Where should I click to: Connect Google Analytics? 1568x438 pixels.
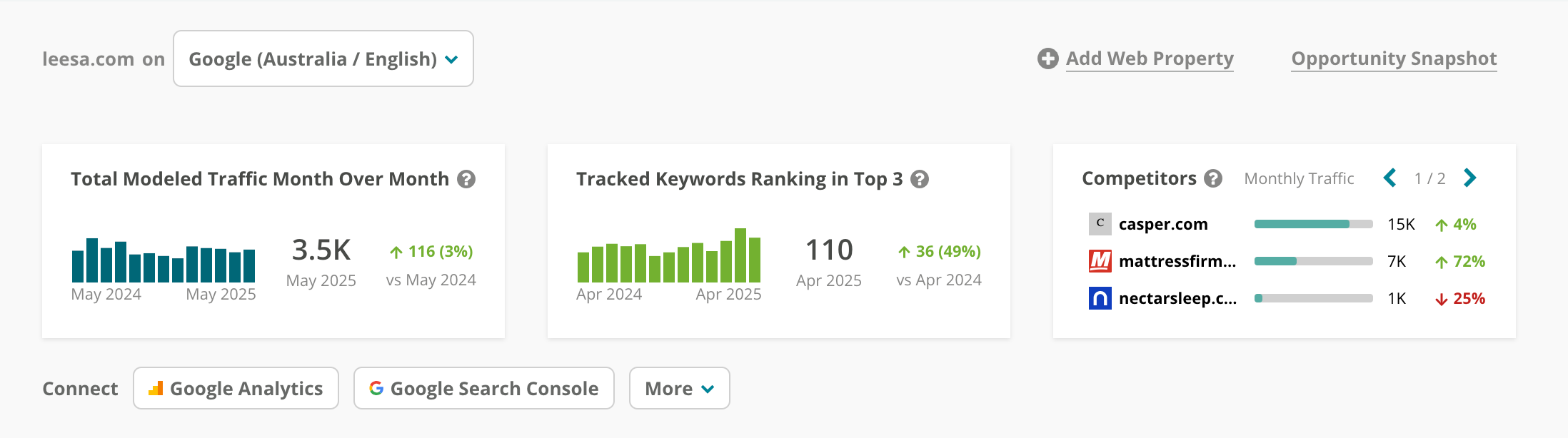click(x=236, y=388)
